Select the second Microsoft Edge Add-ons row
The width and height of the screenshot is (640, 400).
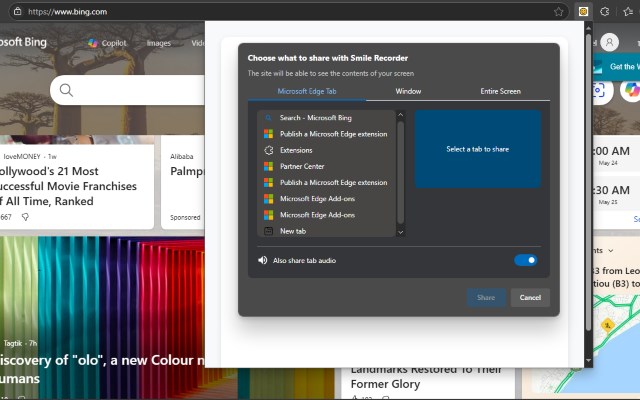click(326, 215)
